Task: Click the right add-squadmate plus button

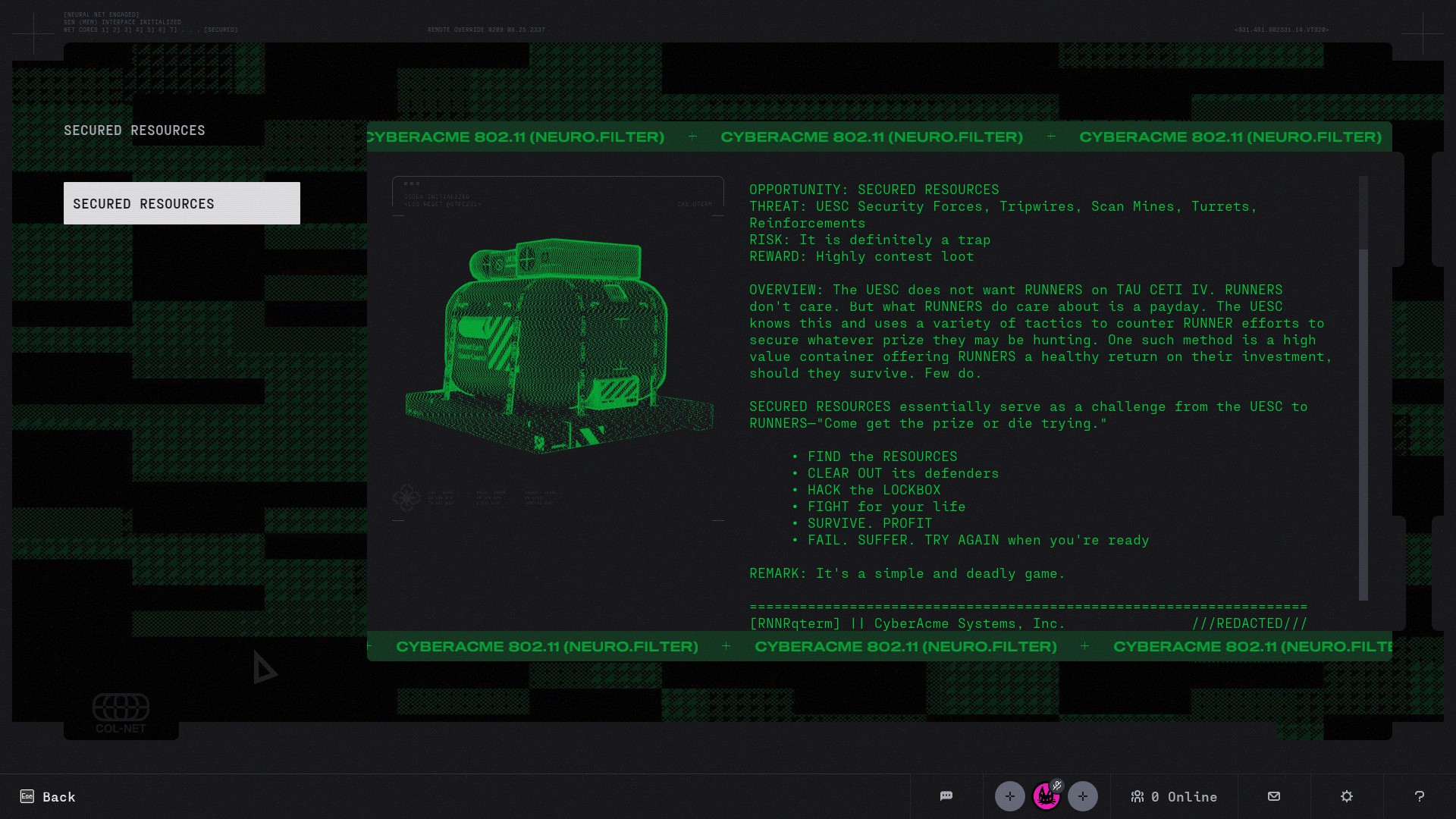Action: pyautogui.click(x=1082, y=796)
